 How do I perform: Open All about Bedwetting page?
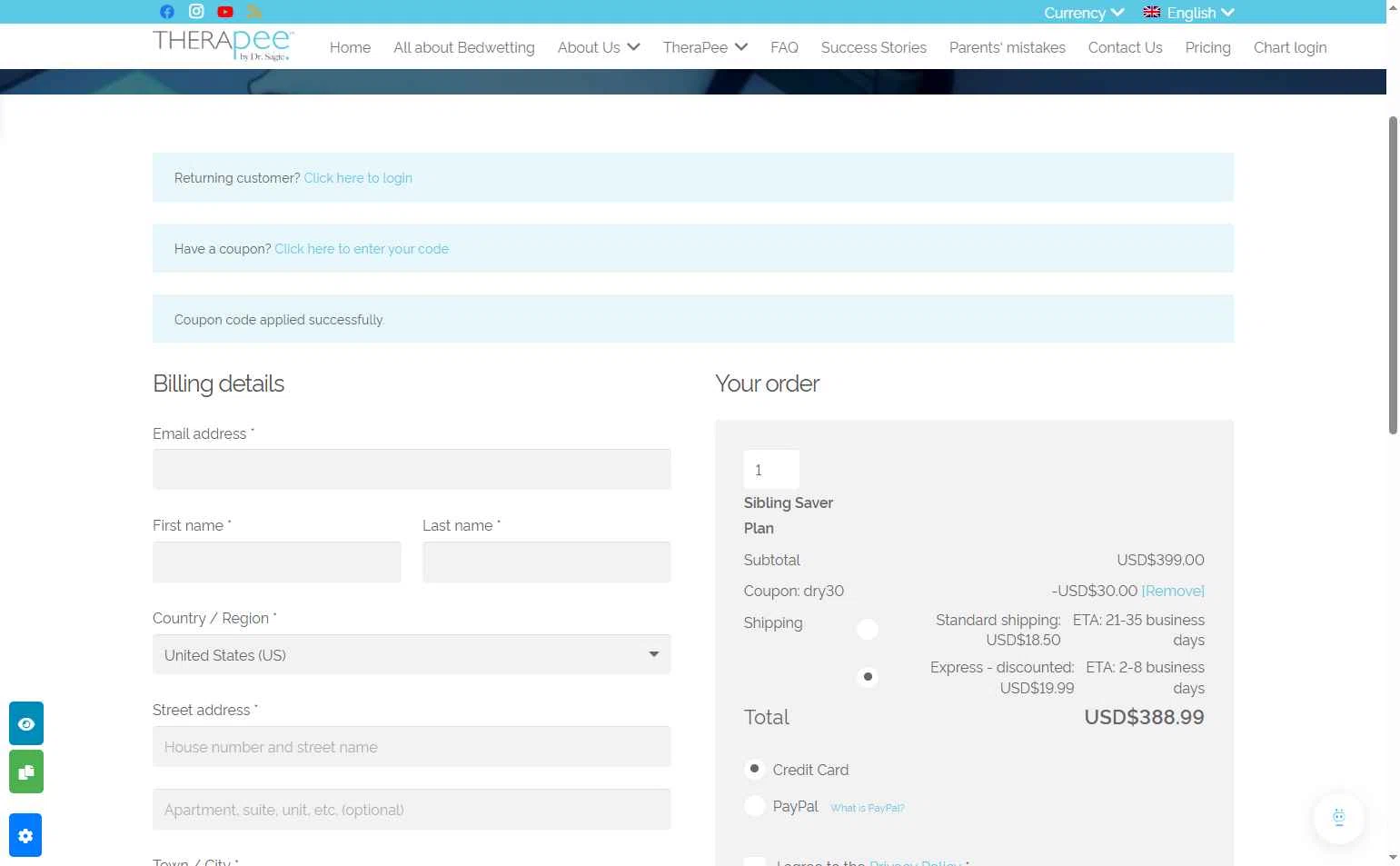[464, 47]
